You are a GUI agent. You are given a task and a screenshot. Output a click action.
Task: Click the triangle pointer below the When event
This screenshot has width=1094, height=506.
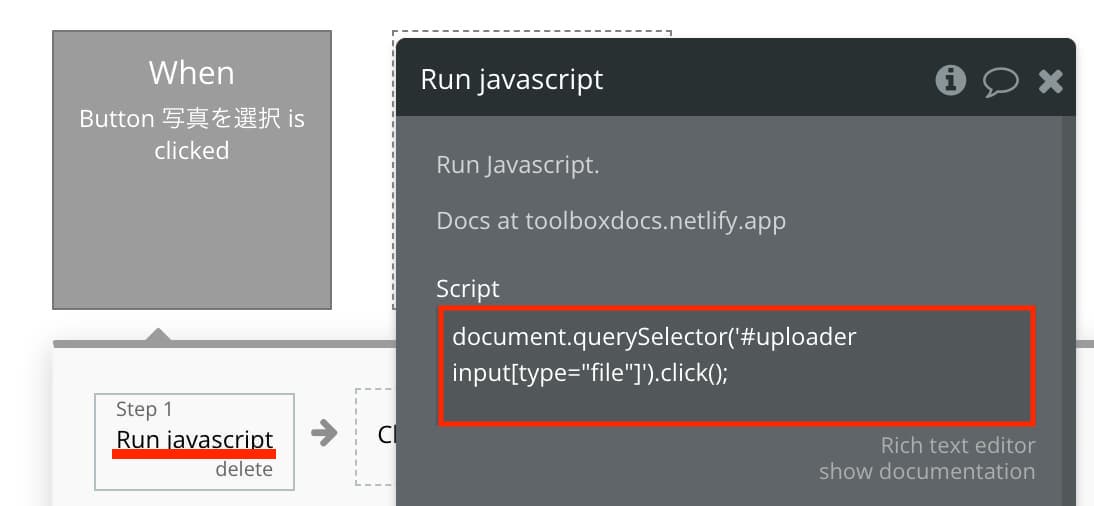[158, 335]
